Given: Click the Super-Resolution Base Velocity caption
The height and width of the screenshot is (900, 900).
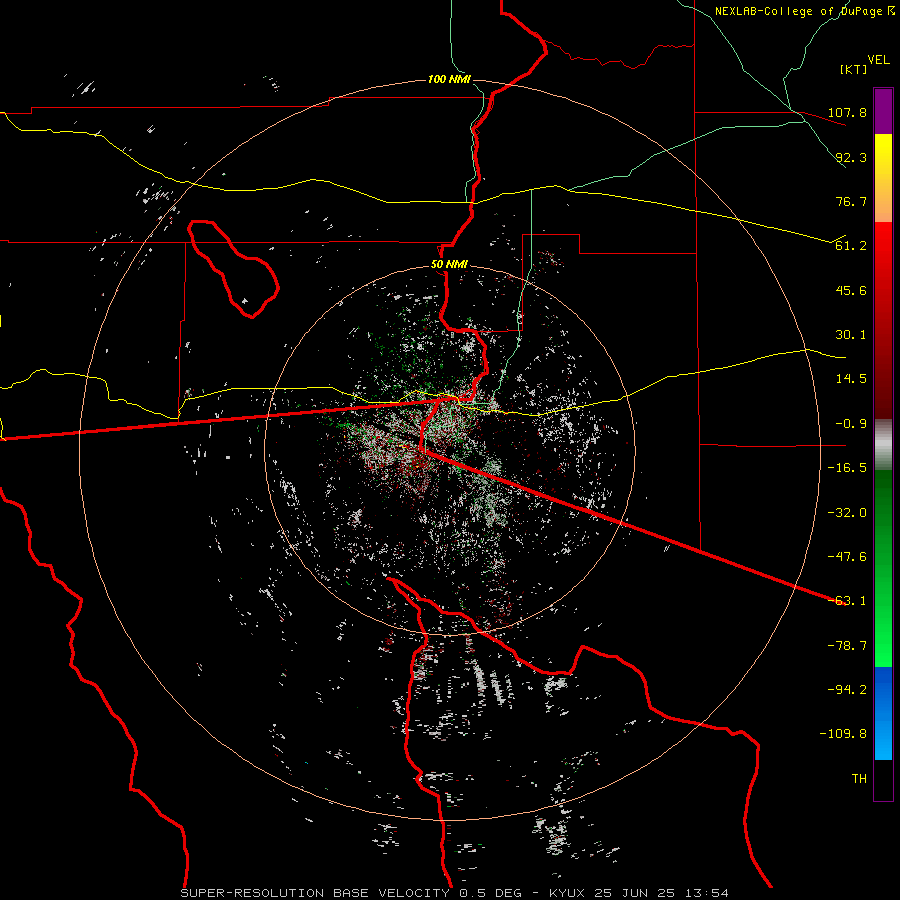Looking at the screenshot, I should tap(455, 893).
